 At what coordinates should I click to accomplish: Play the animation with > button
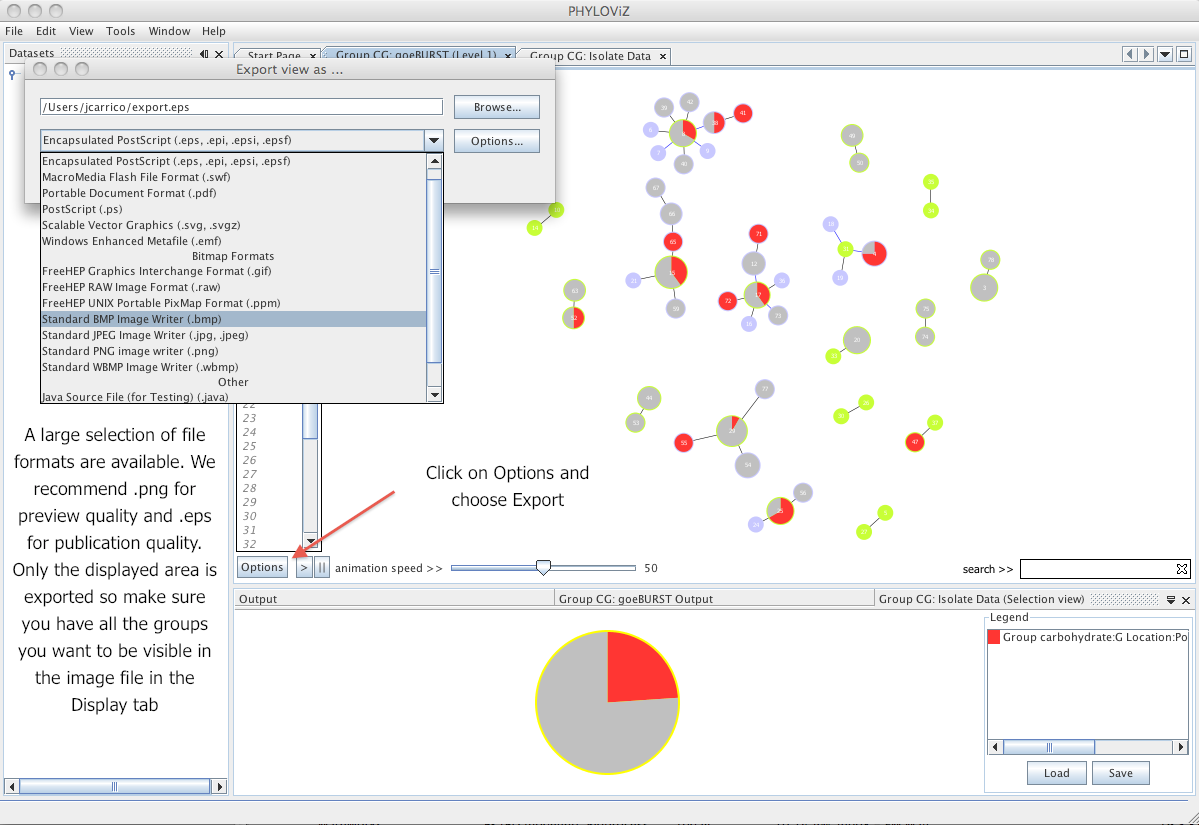click(304, 568)
